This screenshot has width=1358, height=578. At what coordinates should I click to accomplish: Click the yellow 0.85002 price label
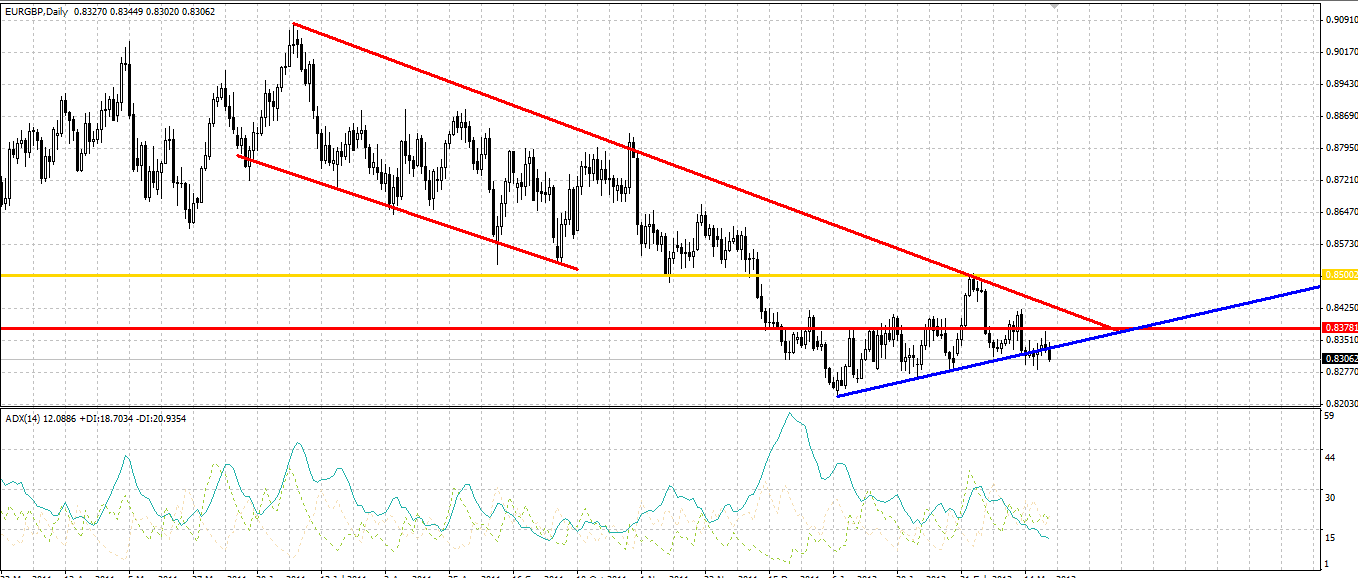pos(1339,274)
